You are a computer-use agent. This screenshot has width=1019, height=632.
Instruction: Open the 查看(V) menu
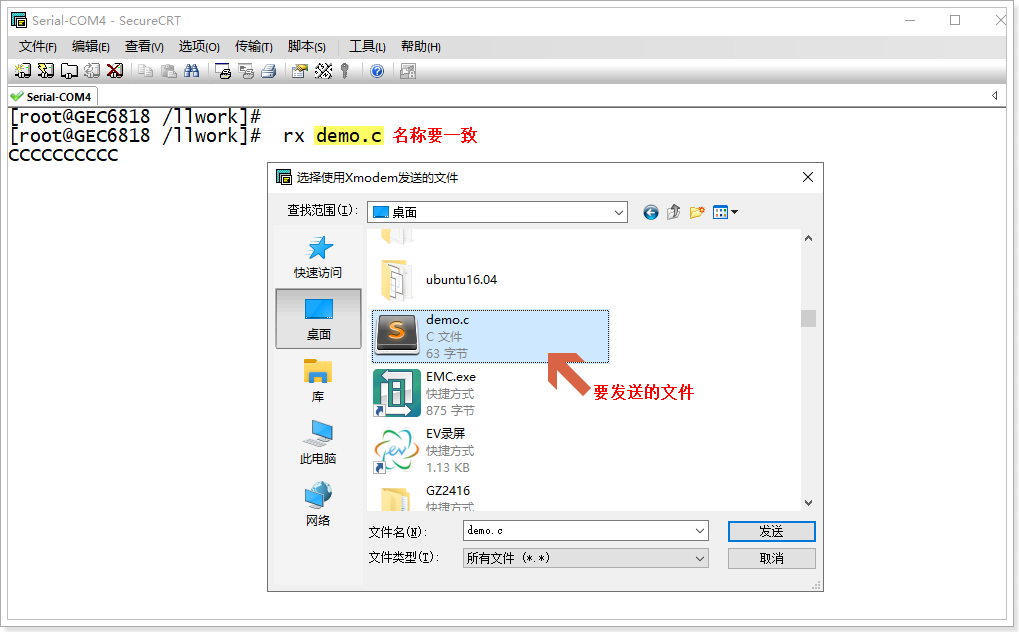144,47
